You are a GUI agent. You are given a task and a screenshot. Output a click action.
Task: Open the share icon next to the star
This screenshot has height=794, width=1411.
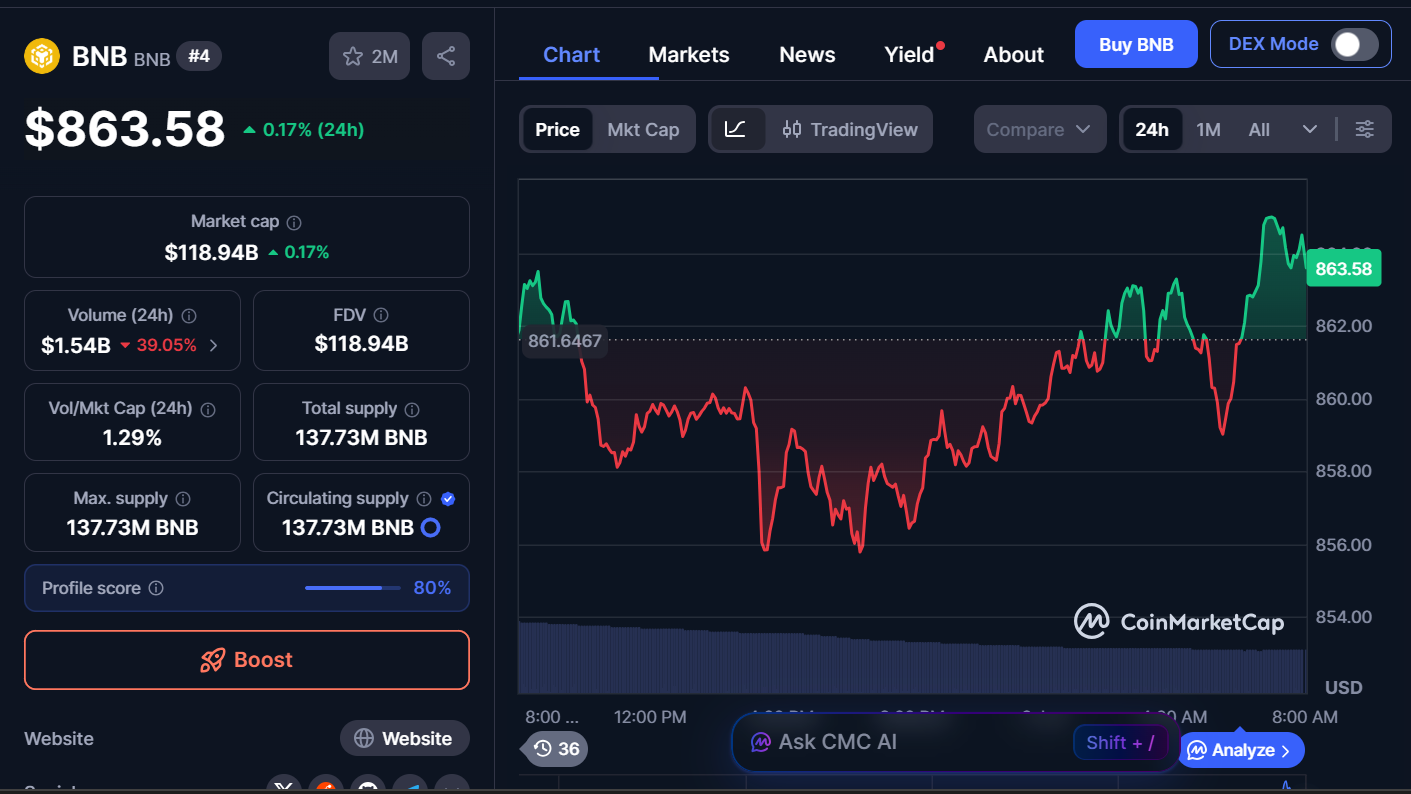(446, 55)
